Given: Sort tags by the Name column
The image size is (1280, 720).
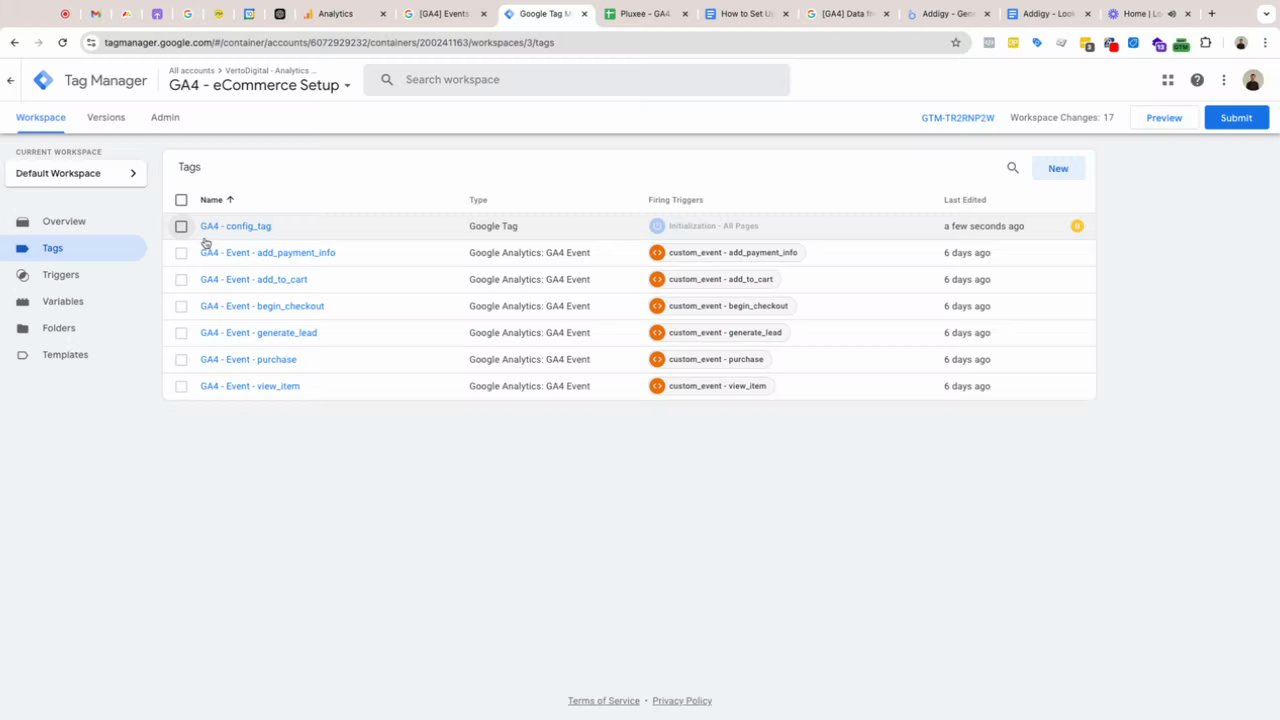Looking at the screenshot, I should [216, 200].
